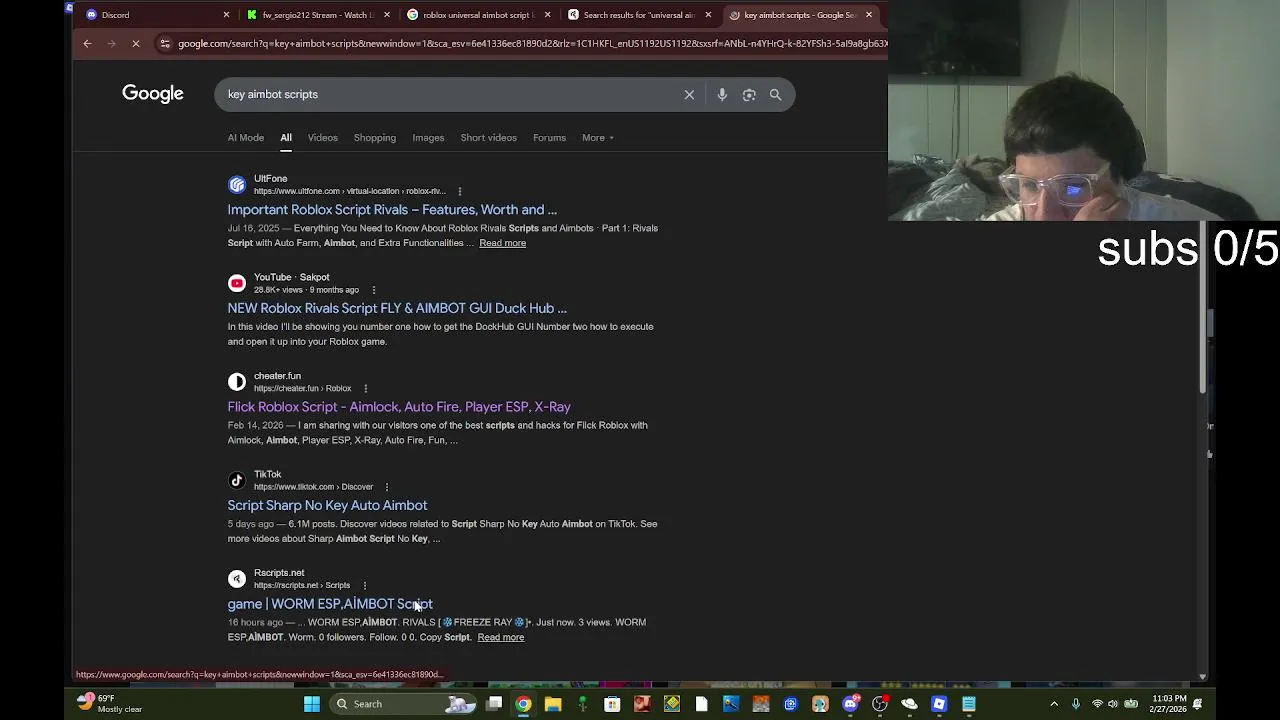The width and height of the screenshot is (1280, 720).
Task: View site information icon in the address bar
Action: (165, 44)
